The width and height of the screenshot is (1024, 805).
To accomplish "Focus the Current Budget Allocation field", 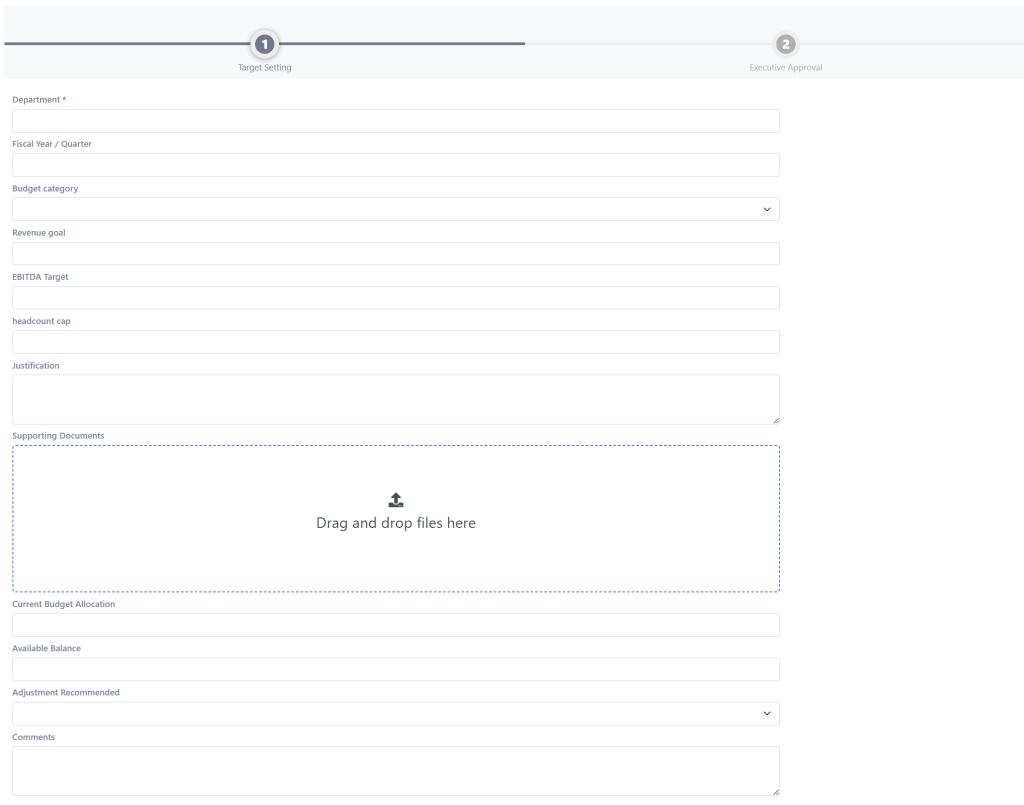I will (396, 625).
